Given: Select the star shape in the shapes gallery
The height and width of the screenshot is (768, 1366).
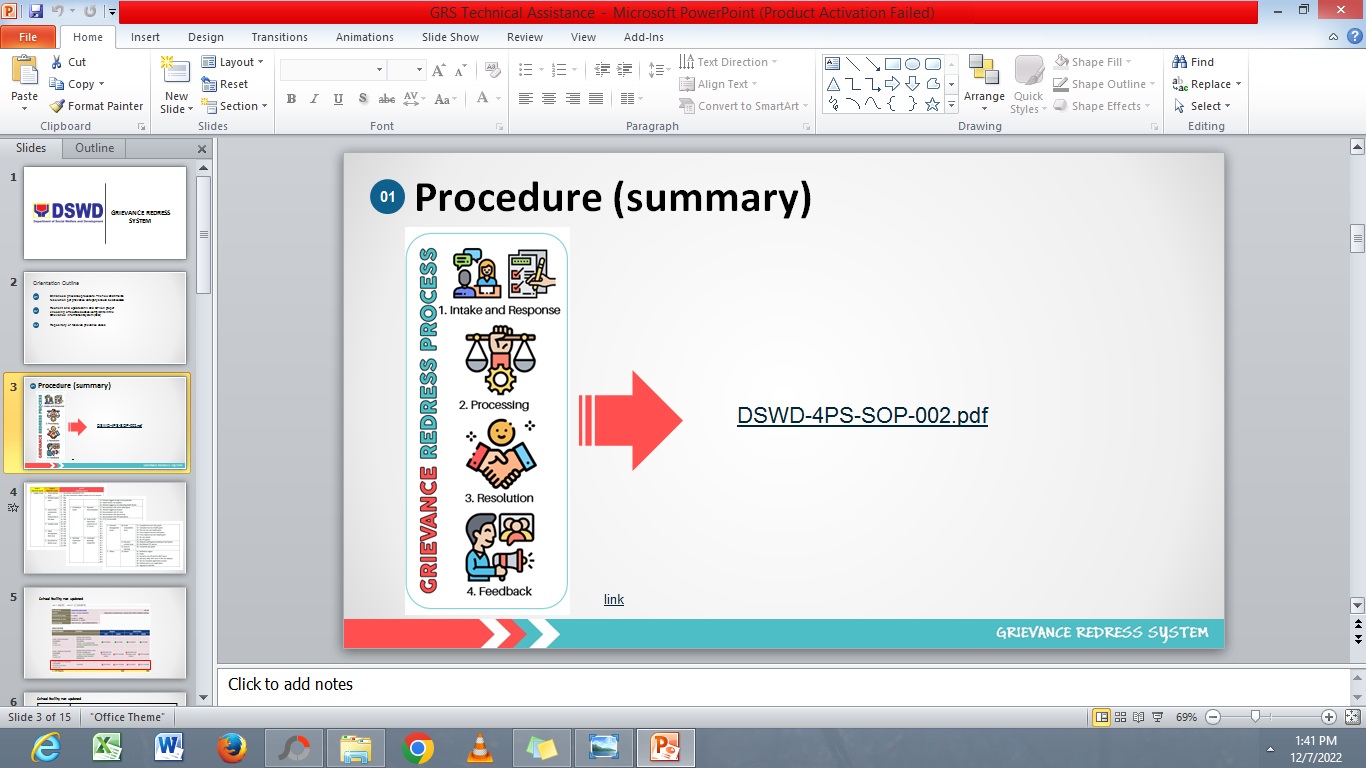Looking at the screenshot, I should click(932, 104).
